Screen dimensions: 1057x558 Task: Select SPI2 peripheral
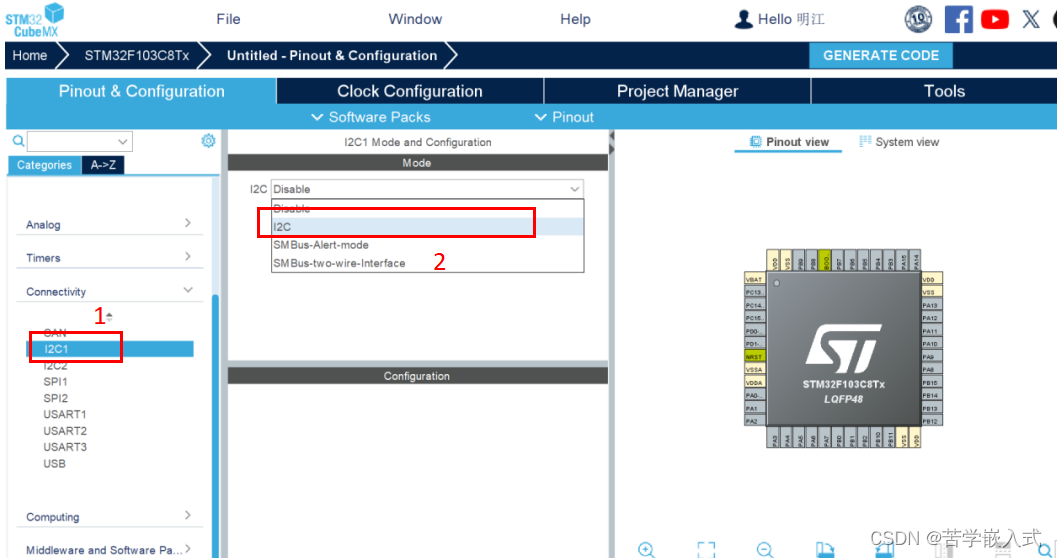(55, 398)
